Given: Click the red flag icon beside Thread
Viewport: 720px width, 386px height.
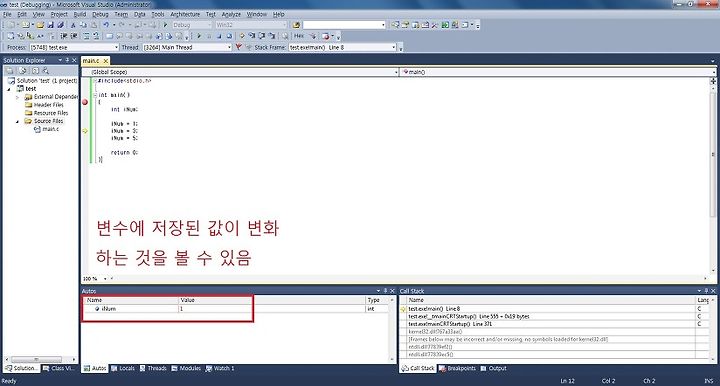Looking at the screenshot, I should (238, 47).
